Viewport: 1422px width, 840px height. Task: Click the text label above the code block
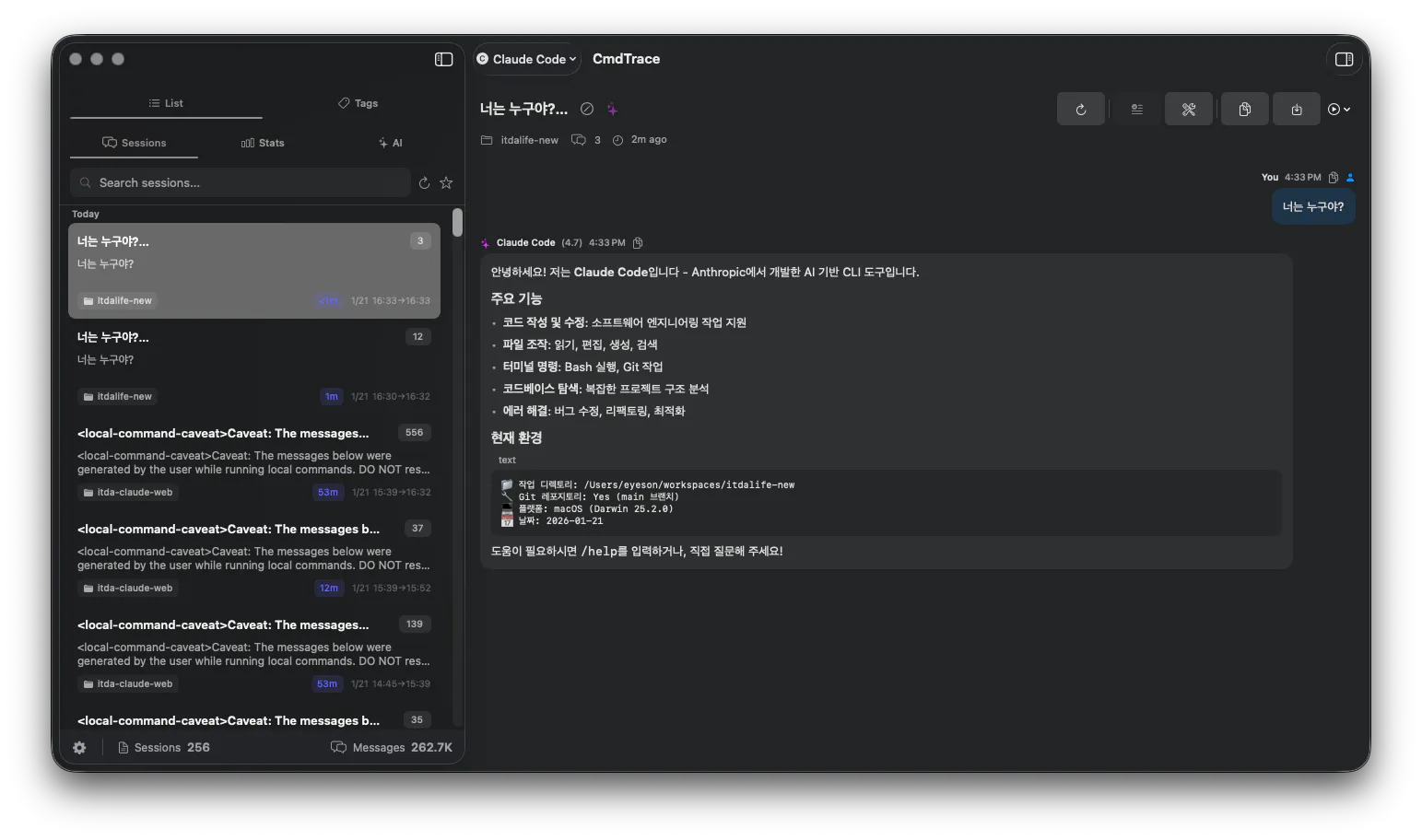(507, 461)
